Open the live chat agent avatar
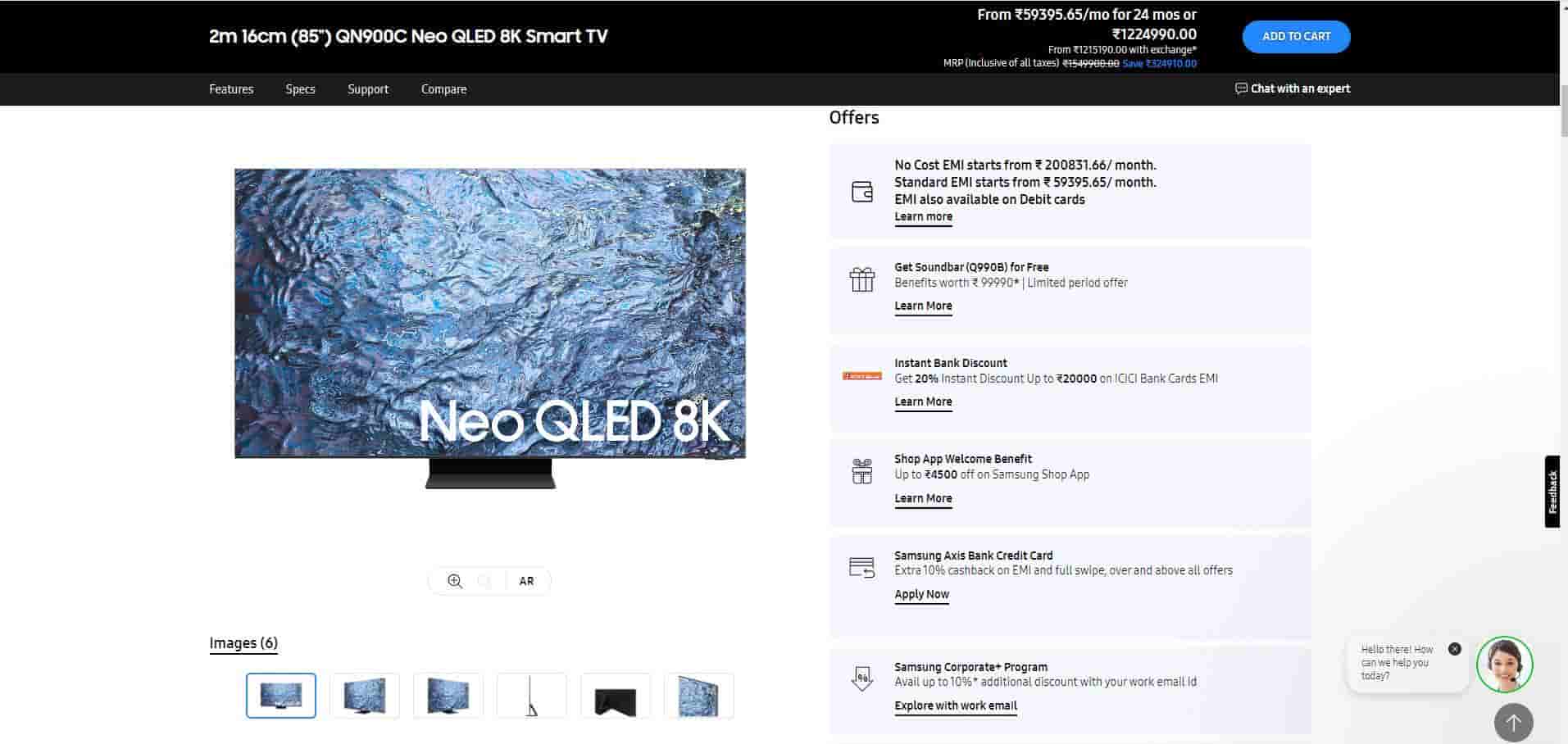1568x744 pixels. tap(1504, 665)
